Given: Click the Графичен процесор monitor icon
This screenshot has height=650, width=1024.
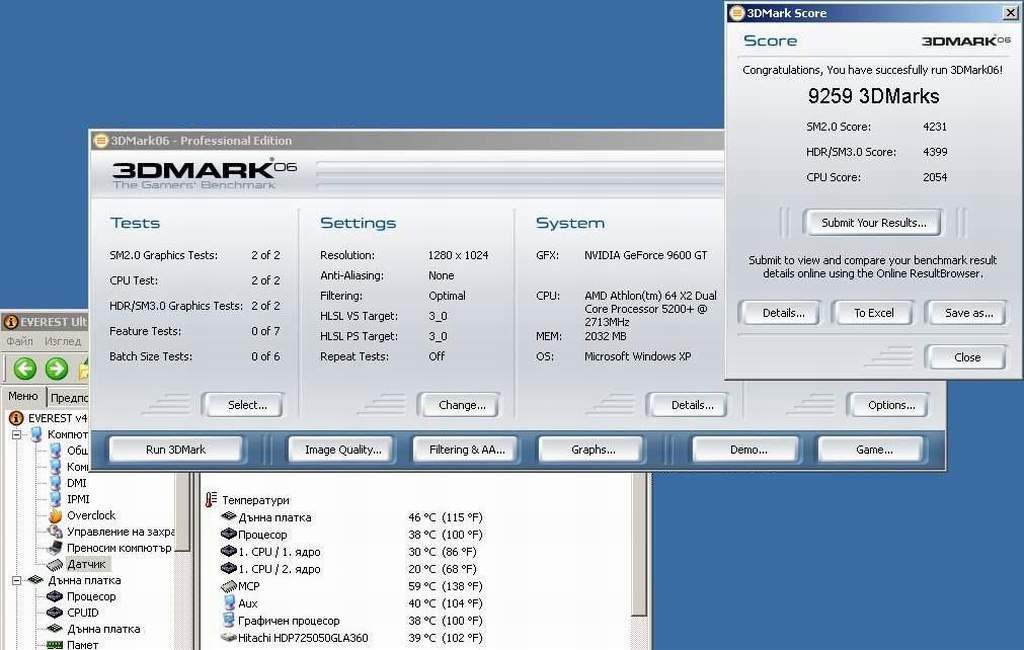Looking at the screenshot, I should click(x=229, y=620).
